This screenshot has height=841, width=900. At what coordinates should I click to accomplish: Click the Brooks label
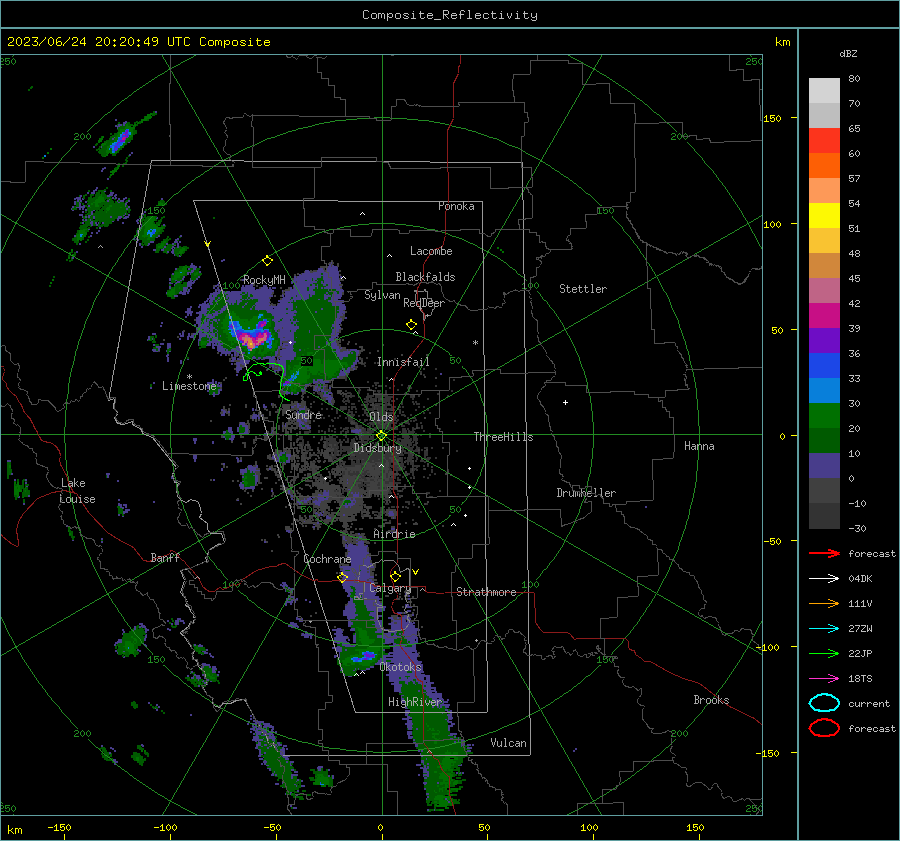pyautogui.click(x=711, y=700)
